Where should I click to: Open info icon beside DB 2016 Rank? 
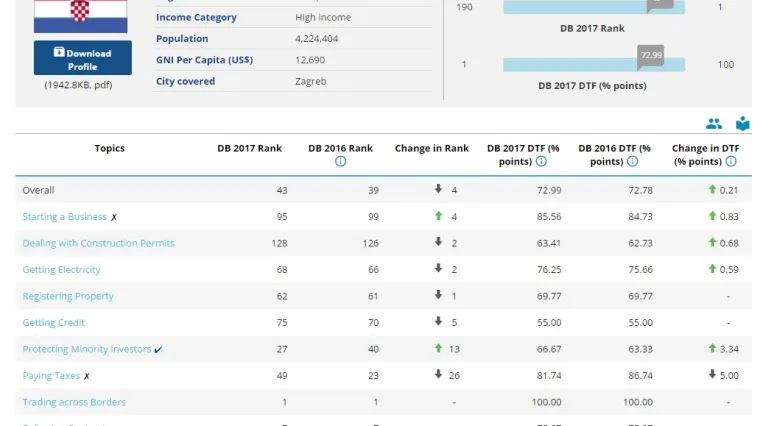pos(340,162)
